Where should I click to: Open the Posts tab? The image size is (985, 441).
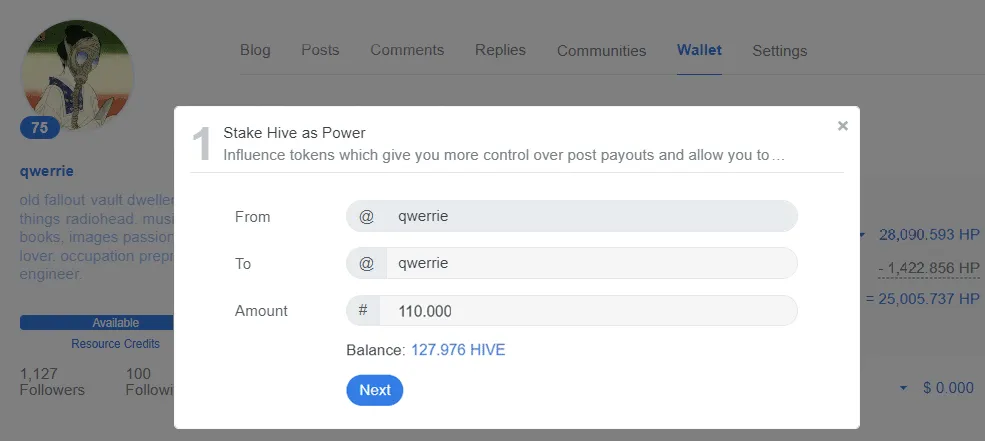320,50
